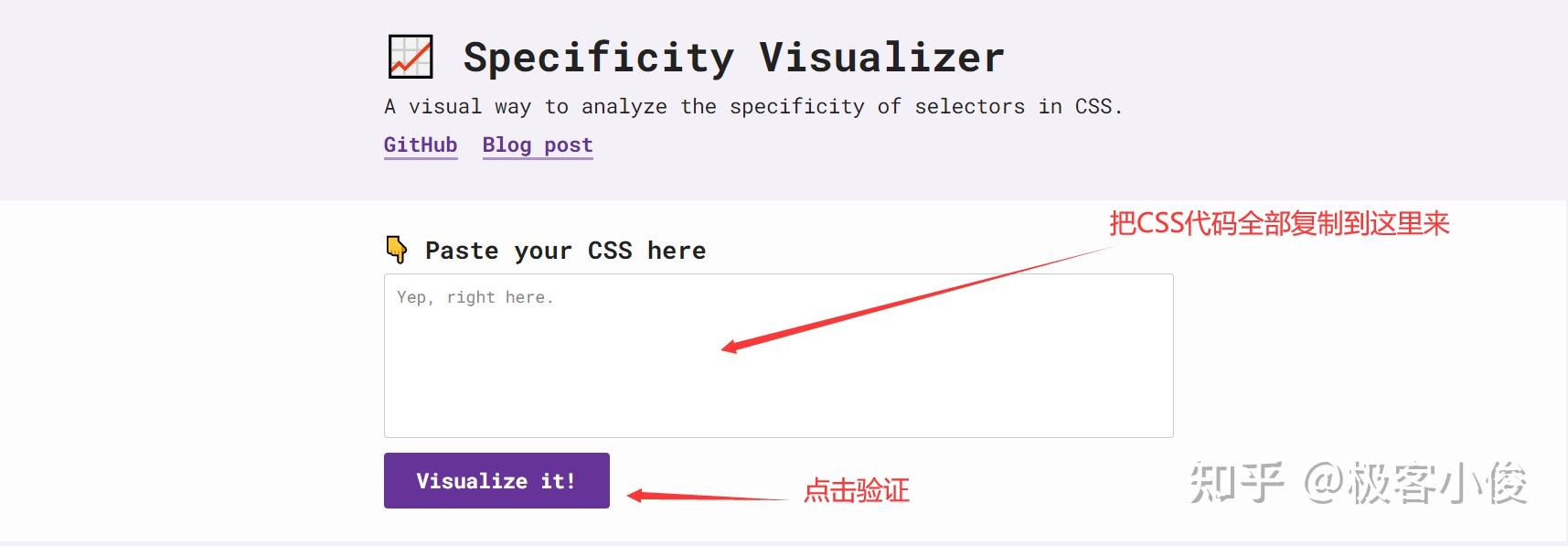
Task: Click the 'CSS' word in the tagline
Action: click(x=1093, y=106)
